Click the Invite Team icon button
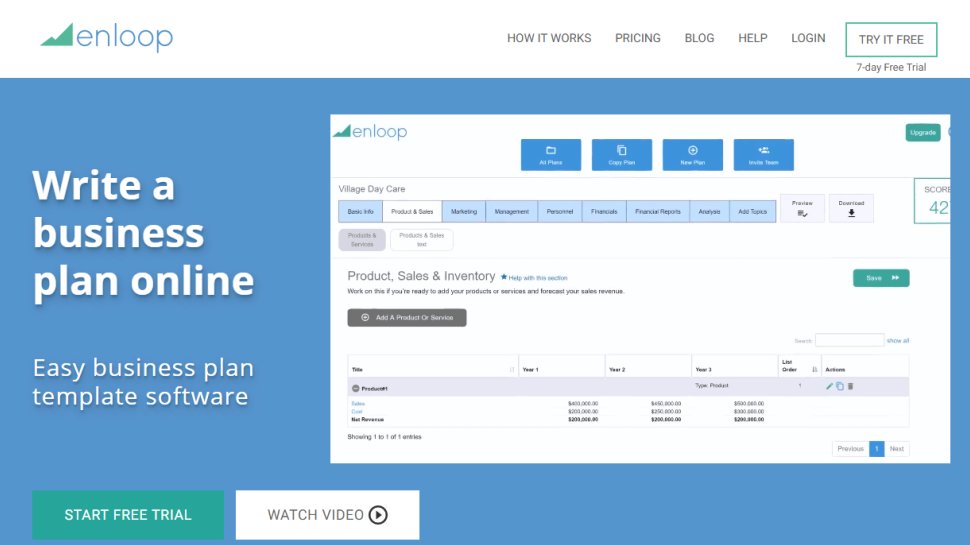 tap(763, 155)
